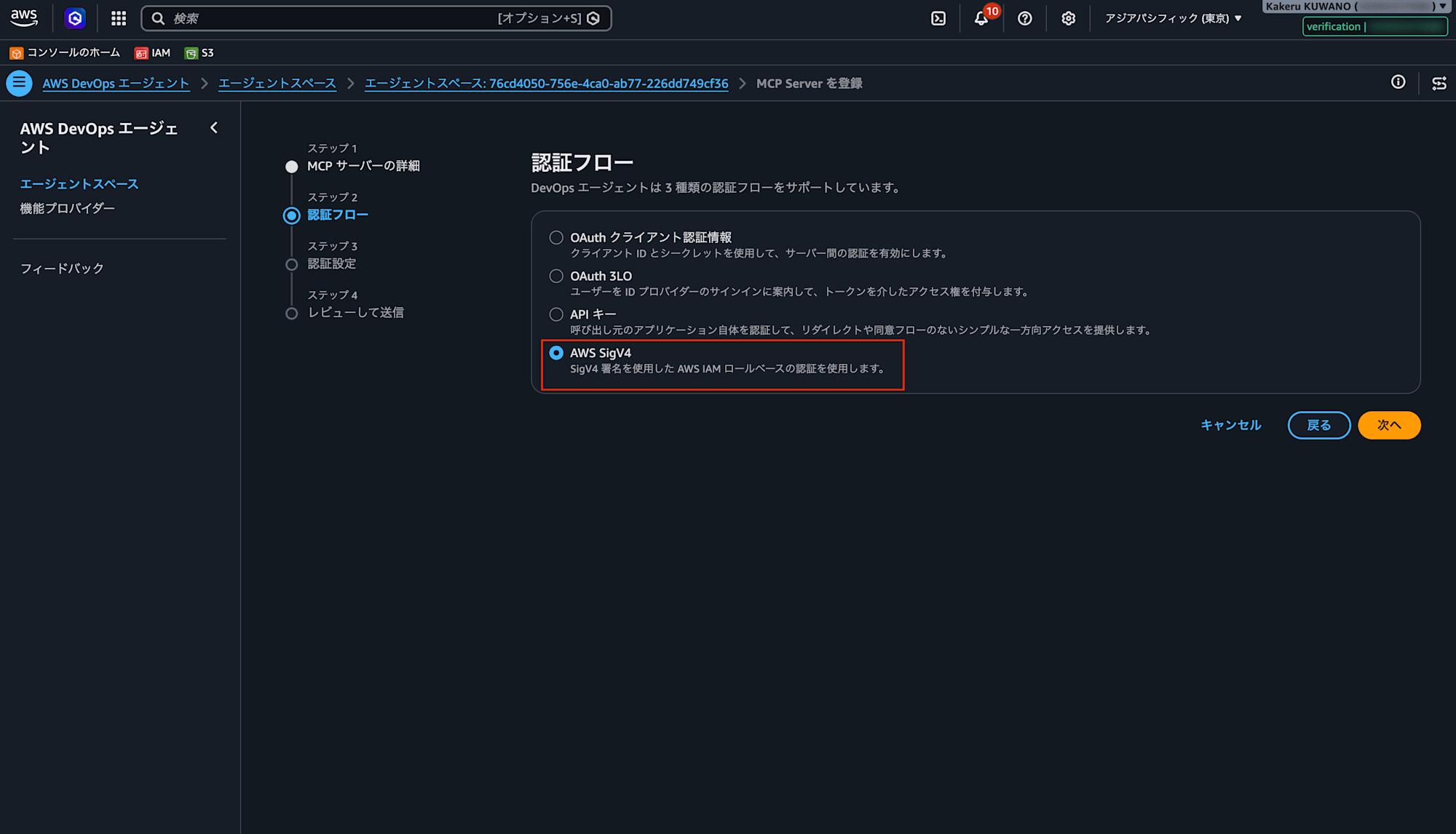
Task: Click the 次へ button
Action: tap(1389, 425)
